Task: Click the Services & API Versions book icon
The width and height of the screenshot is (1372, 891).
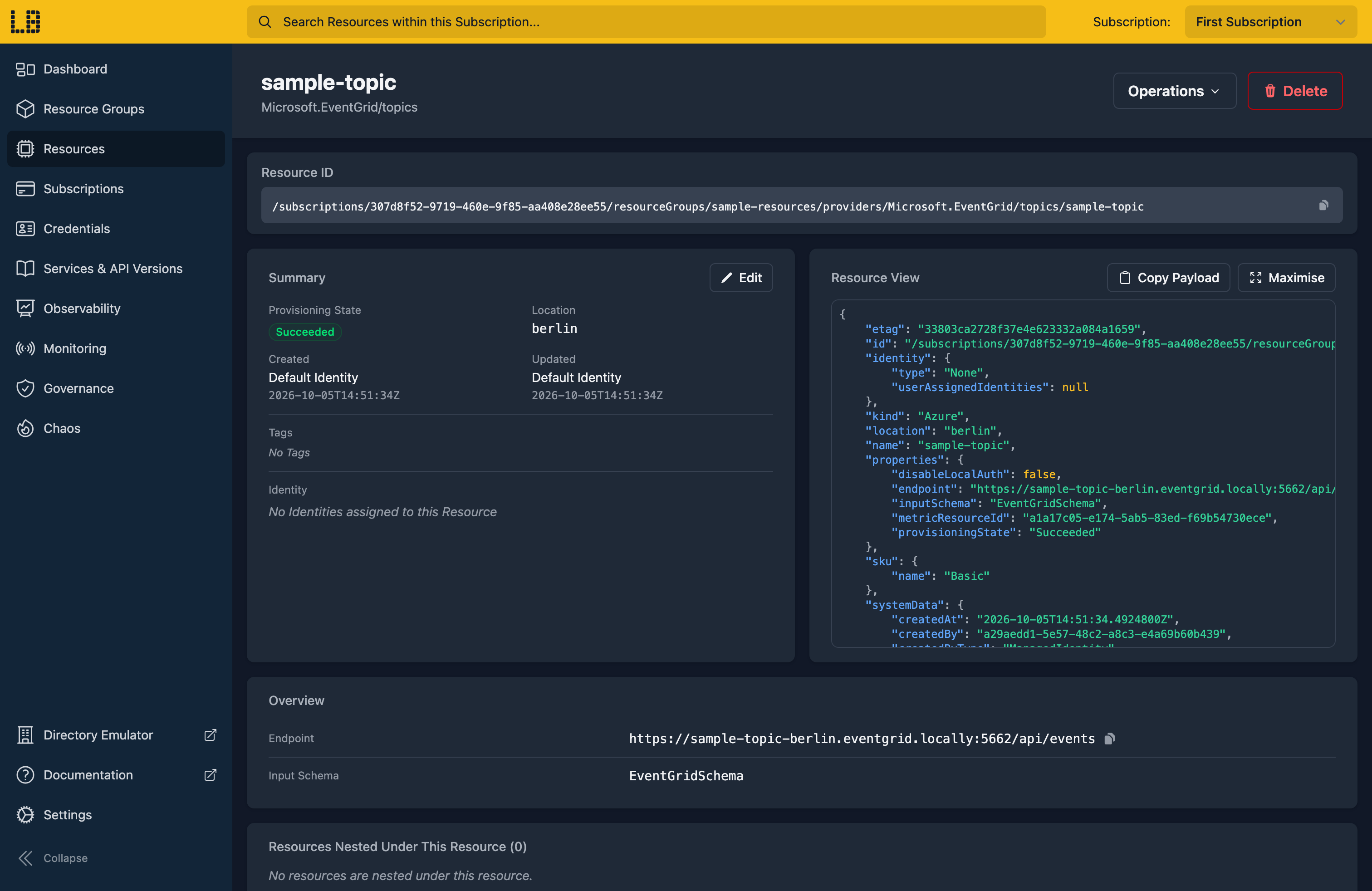Action: (x=25, y=269)
